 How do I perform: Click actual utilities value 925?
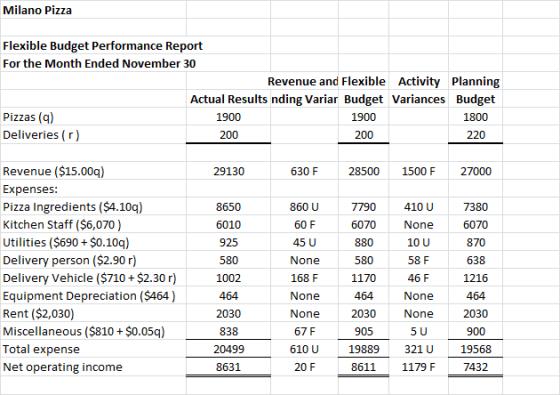tap(229, 242)
